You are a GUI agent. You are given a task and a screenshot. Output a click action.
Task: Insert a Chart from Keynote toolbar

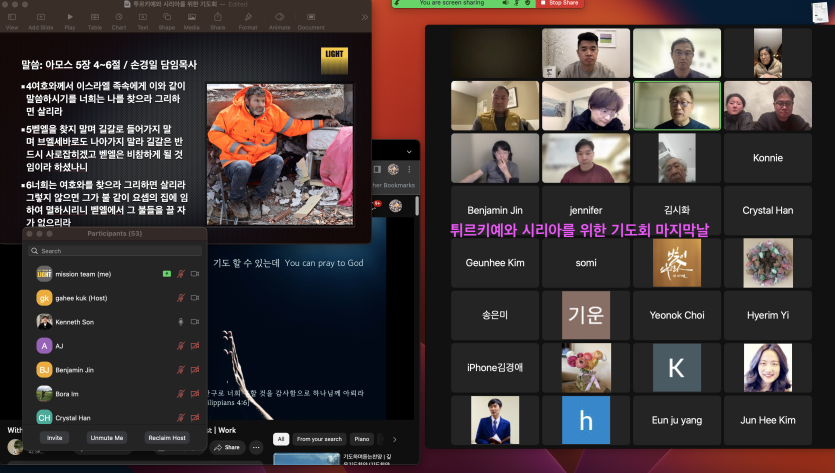(x=119, y=21)
